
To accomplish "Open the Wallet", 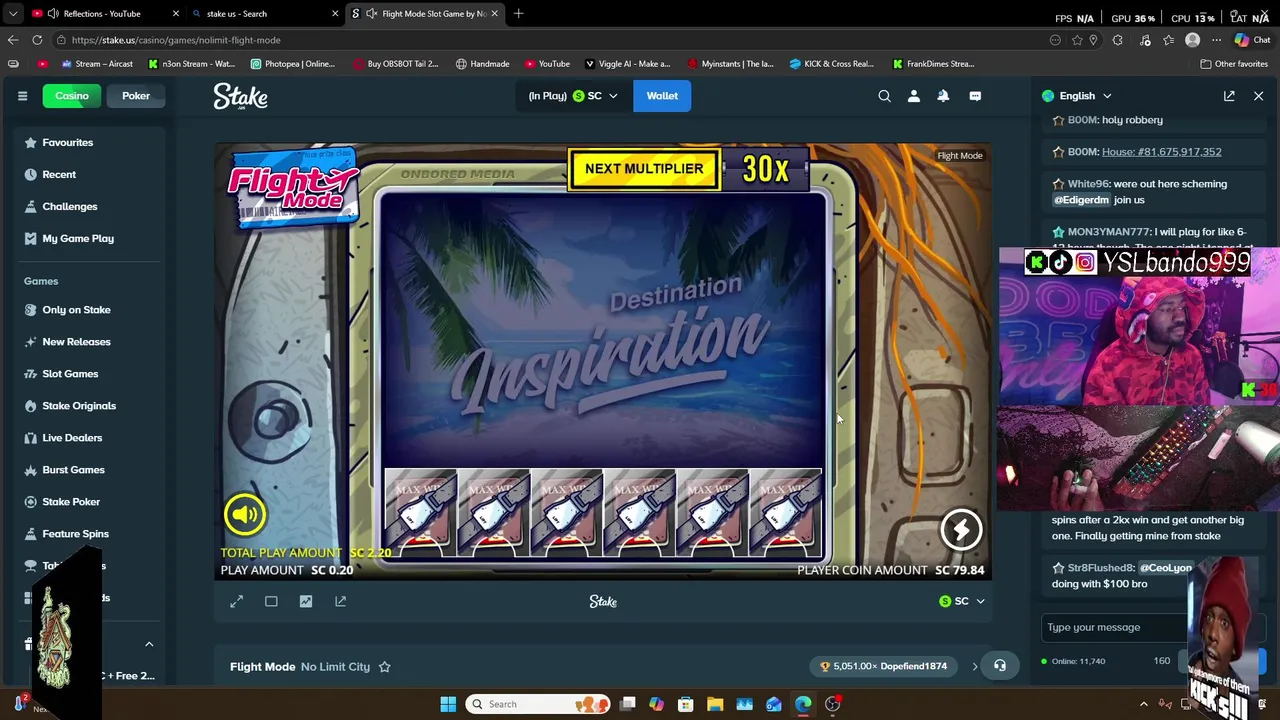I will tap(662, 96).
